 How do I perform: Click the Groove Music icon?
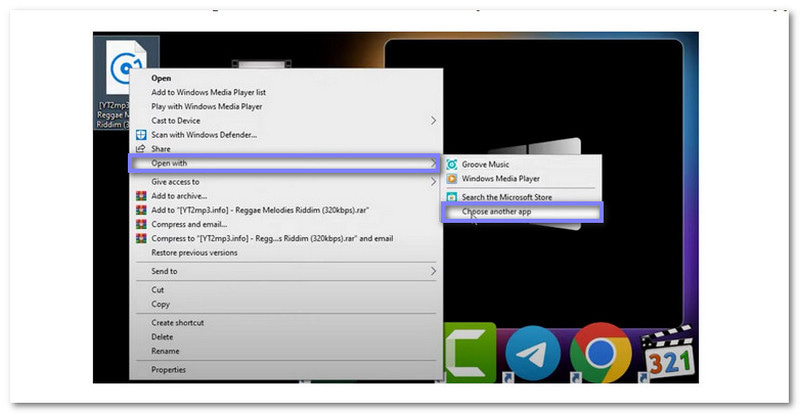click(452, 164)
